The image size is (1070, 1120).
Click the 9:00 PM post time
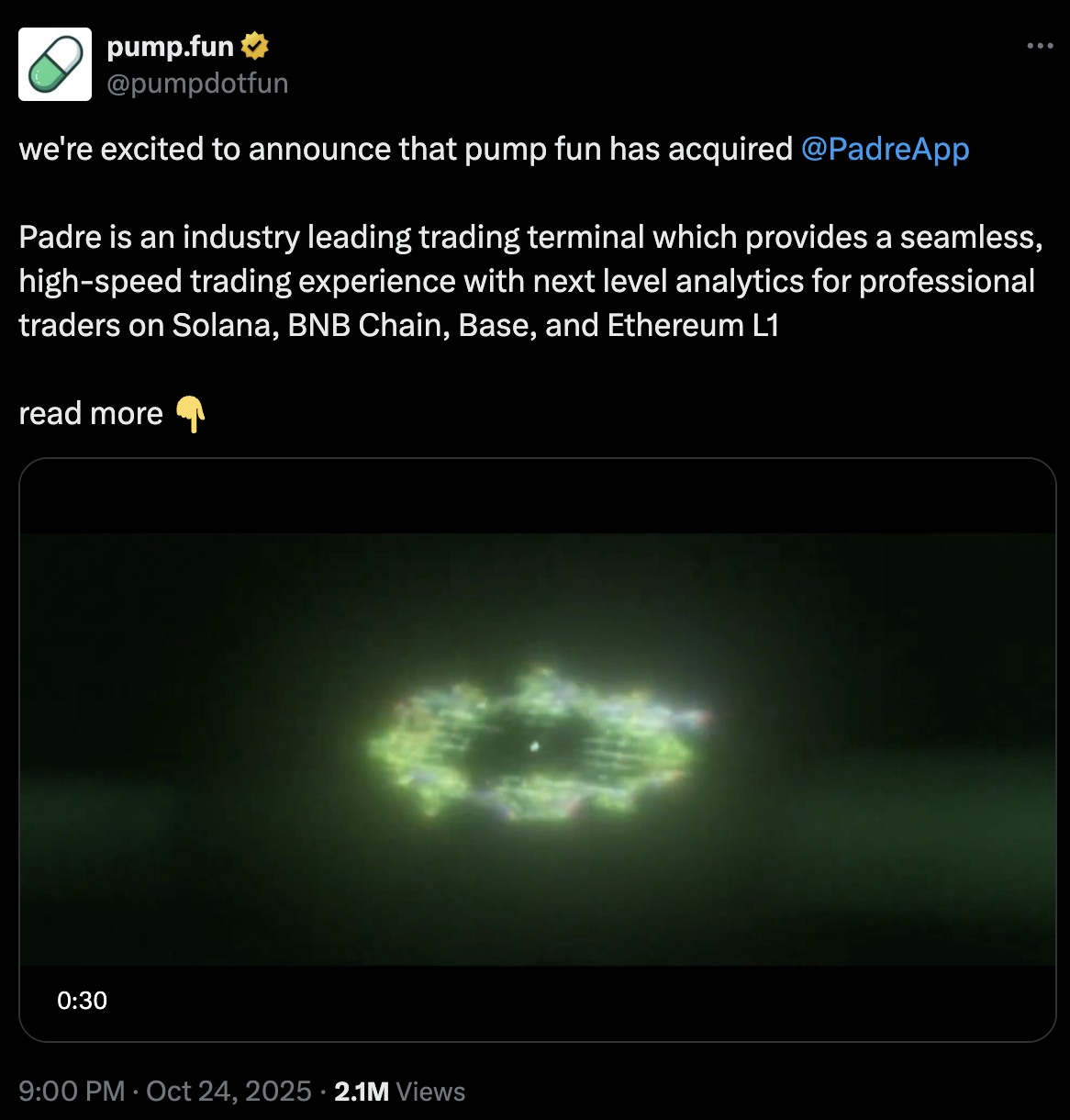(x=72, y=1091)
